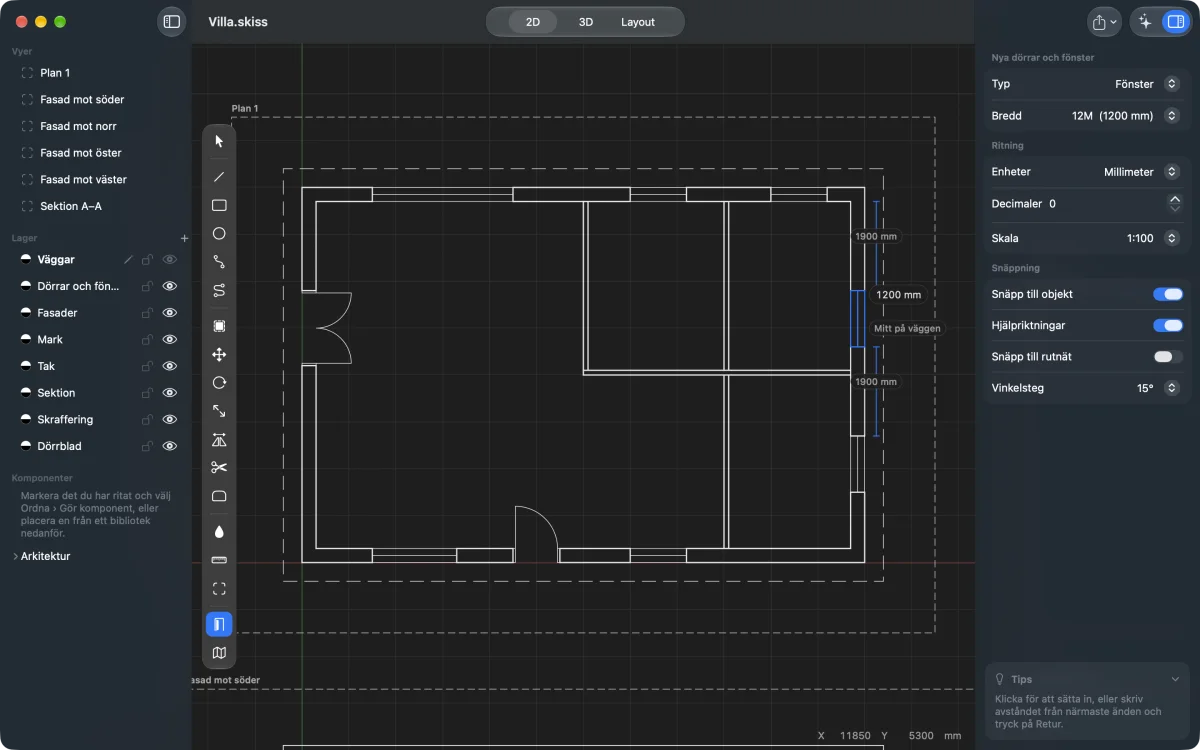
Task: Click the upper 1900 mm dimension label
Action: tap(876, 237)
